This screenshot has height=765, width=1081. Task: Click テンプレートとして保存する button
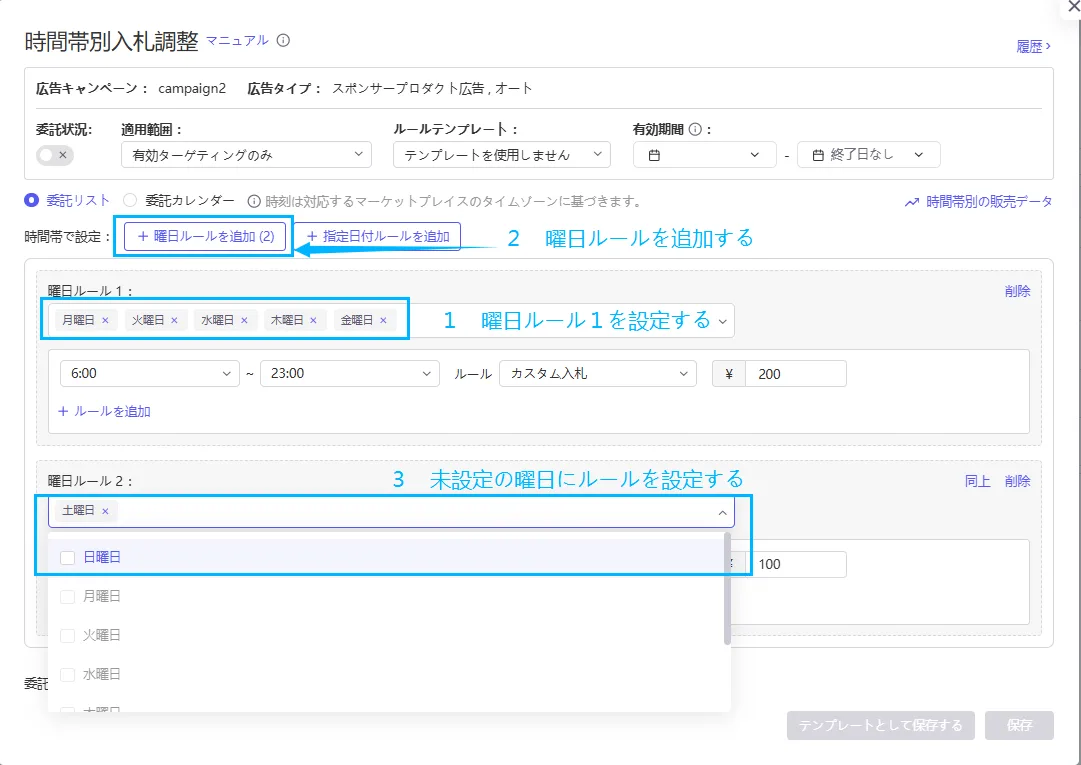tap(880, 726)
